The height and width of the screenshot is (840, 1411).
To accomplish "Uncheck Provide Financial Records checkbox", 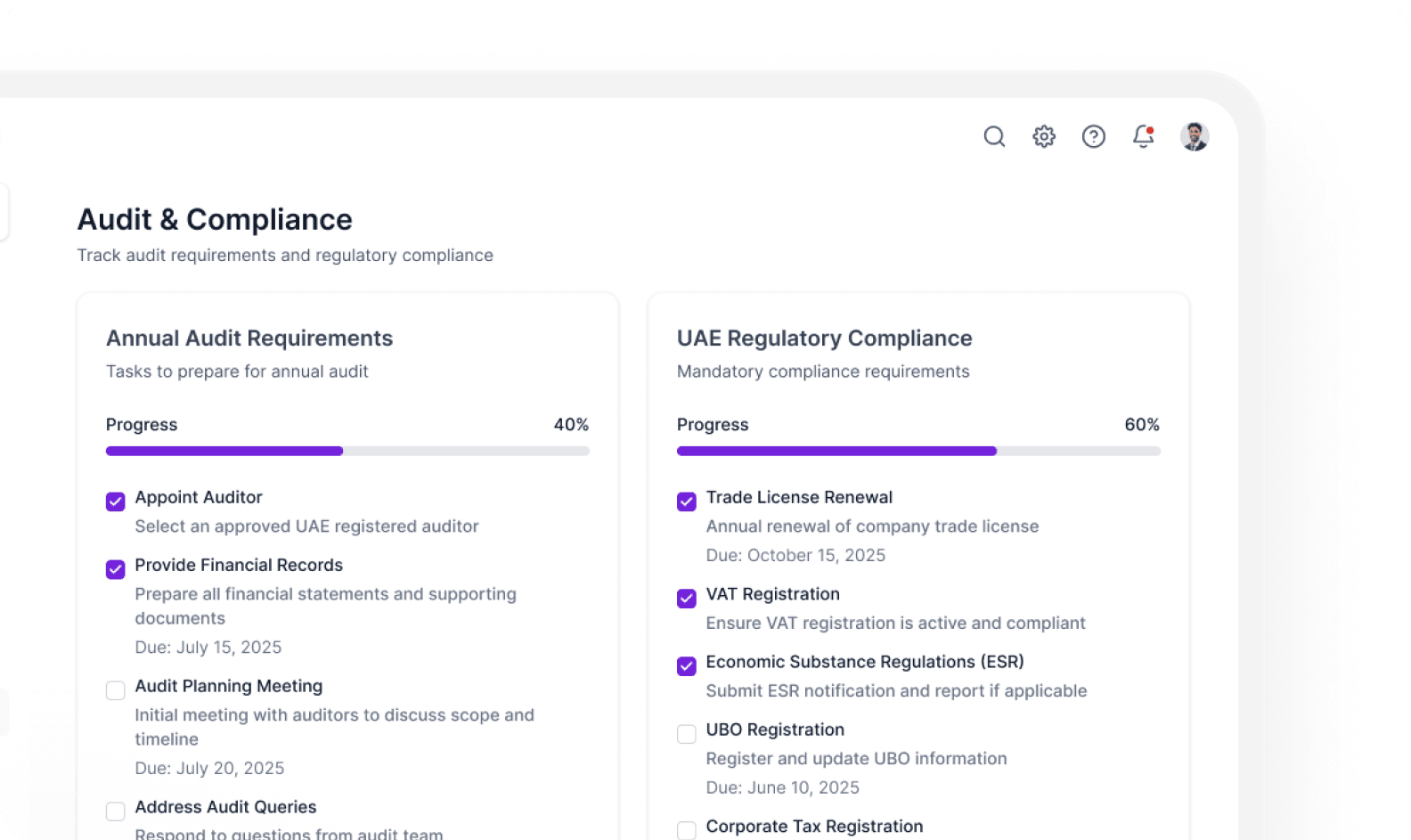I will 116,569.
